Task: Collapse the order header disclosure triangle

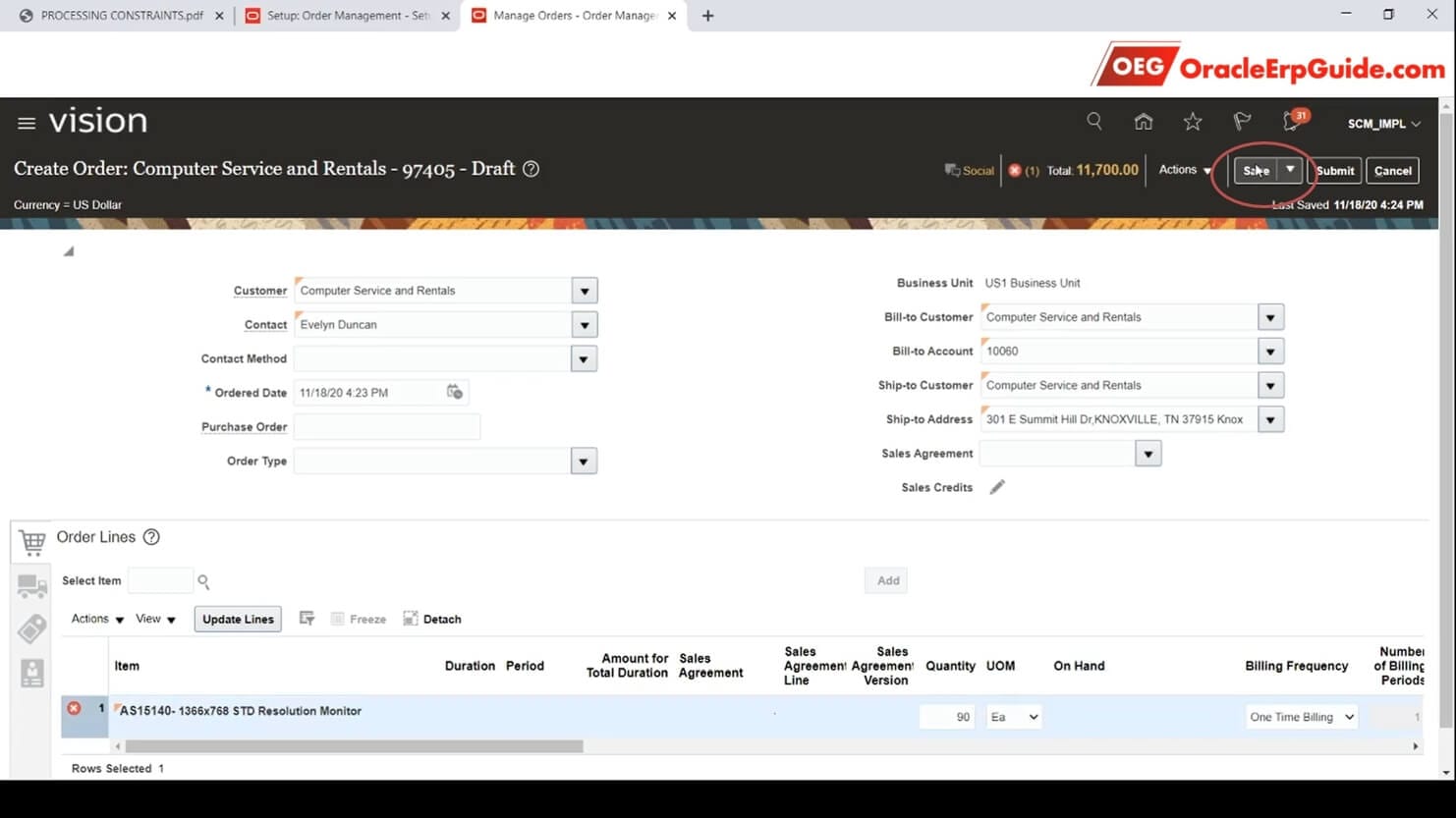Action: point(68,251)
